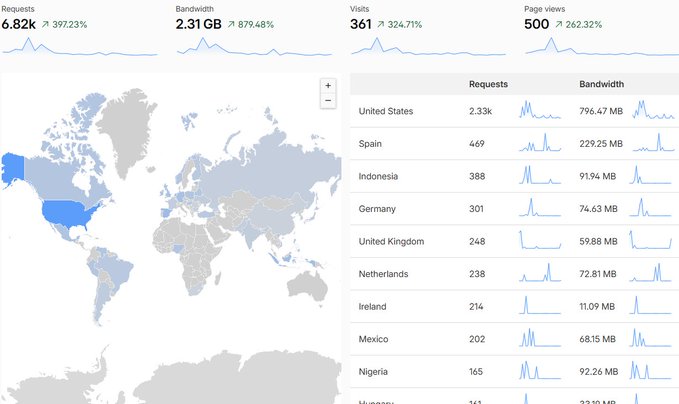Click the Bandwidth 2.31 GB total
This screenshot has height=404, width=679.
point(198,24)
